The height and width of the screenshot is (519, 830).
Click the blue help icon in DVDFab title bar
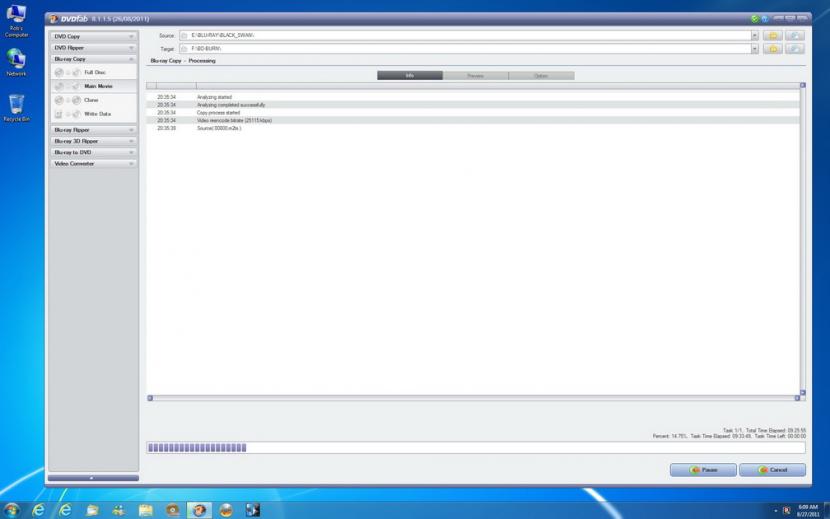765,19
